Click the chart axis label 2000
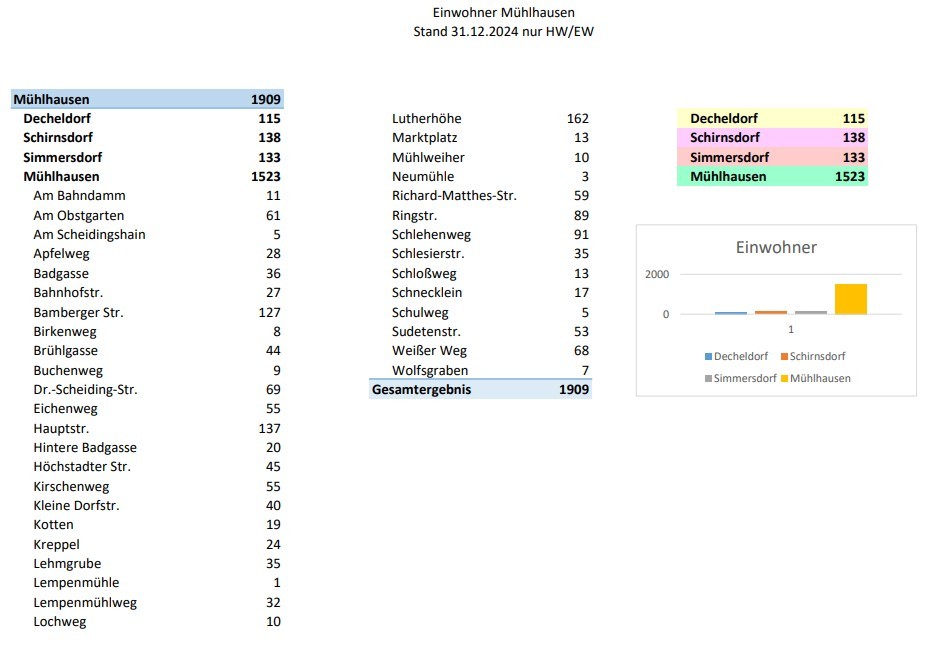 pyautogui.click(x=657, y=274)
